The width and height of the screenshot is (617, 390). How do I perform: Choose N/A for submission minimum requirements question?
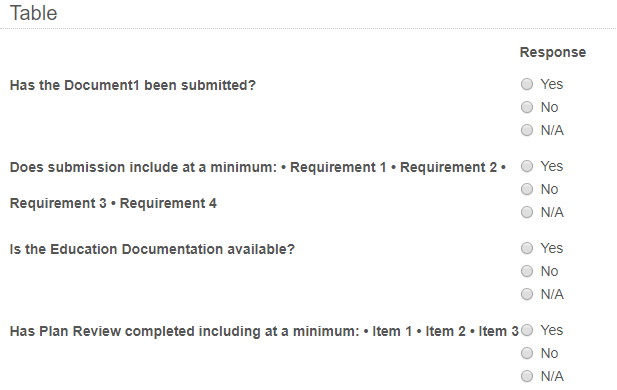527,213
